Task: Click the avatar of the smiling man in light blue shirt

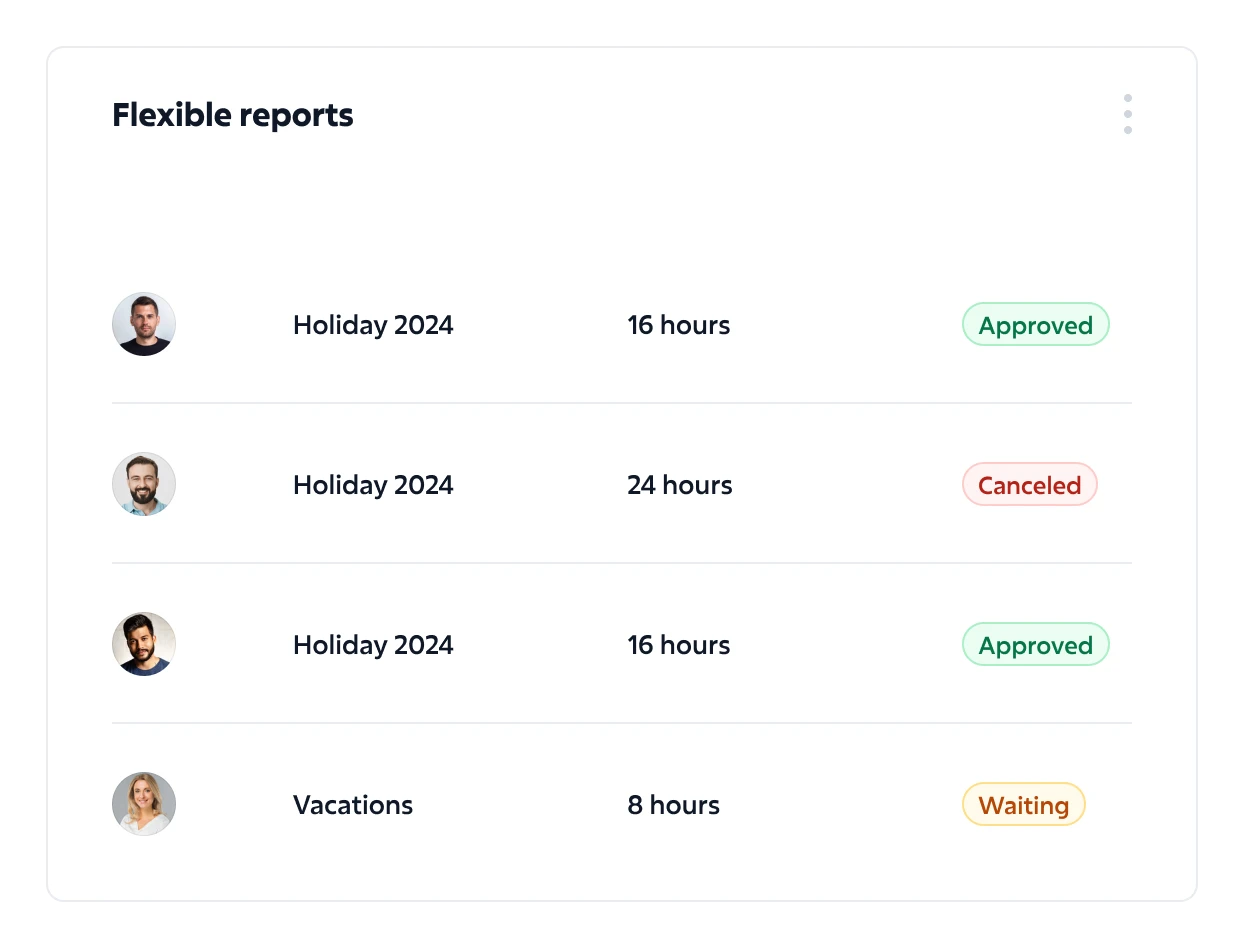Action: [x=144, y=484]
